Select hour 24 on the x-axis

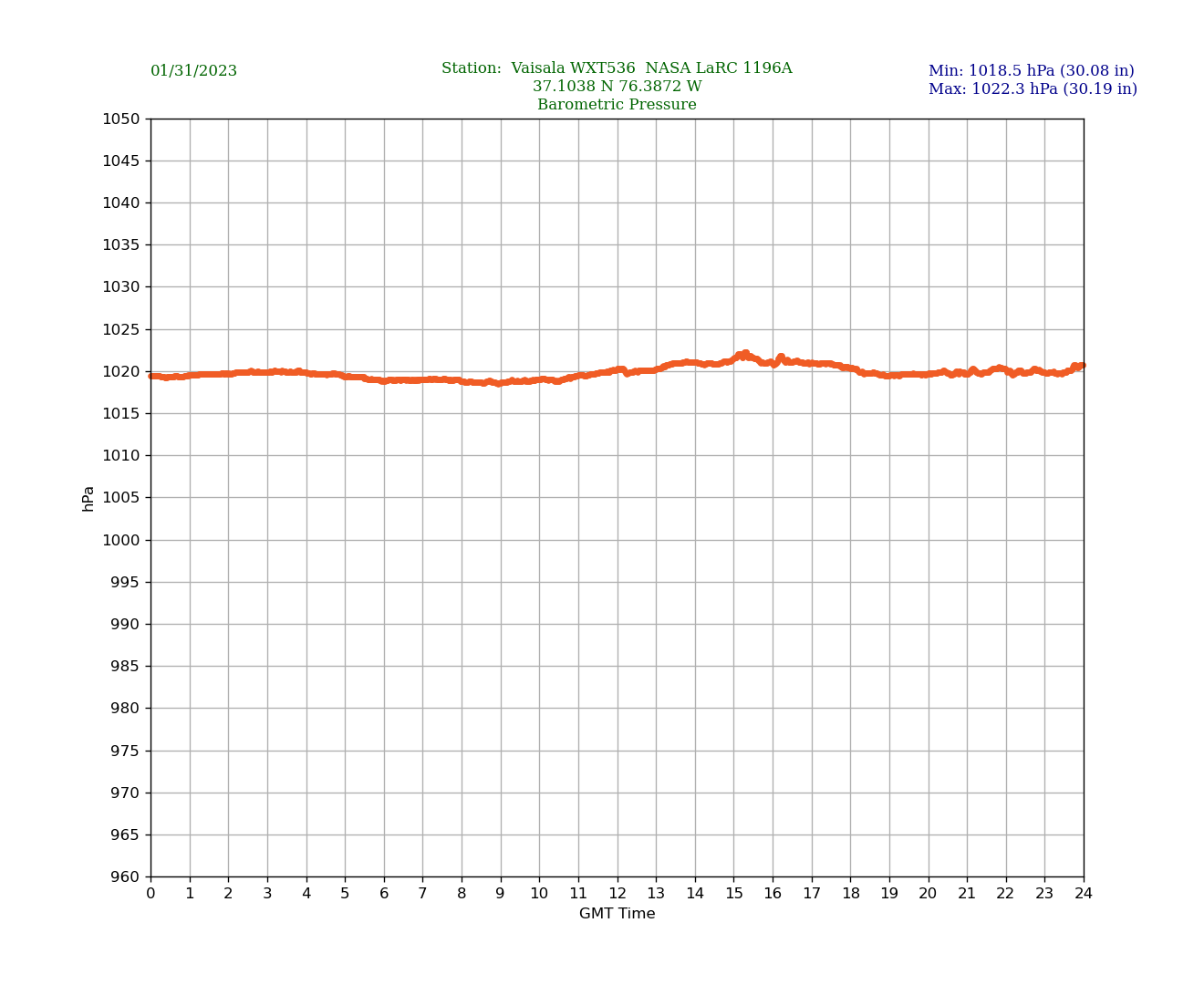click(x=1084, y=894)
